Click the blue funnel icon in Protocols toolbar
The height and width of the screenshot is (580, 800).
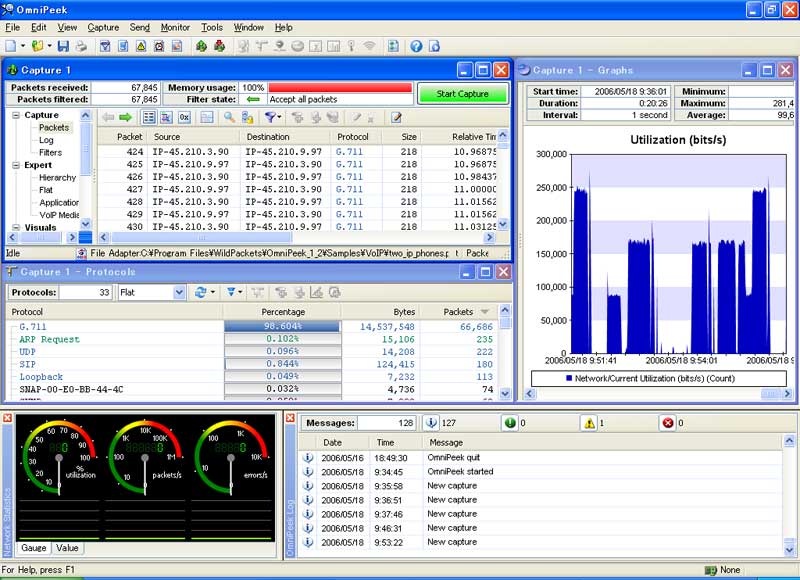[231, 292]
